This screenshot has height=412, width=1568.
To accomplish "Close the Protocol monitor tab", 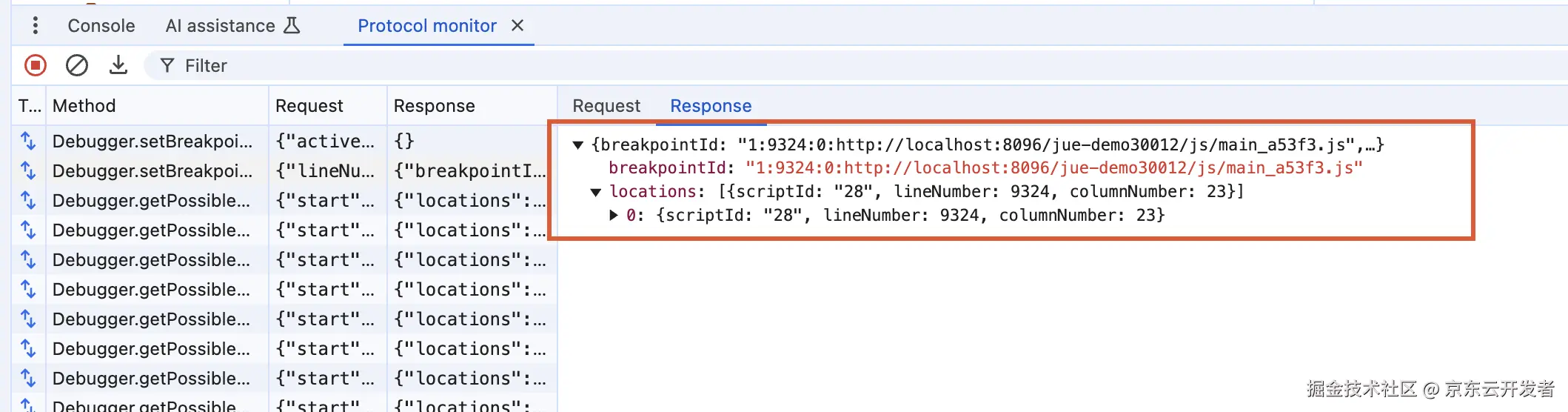I will [x=517, y=26].
